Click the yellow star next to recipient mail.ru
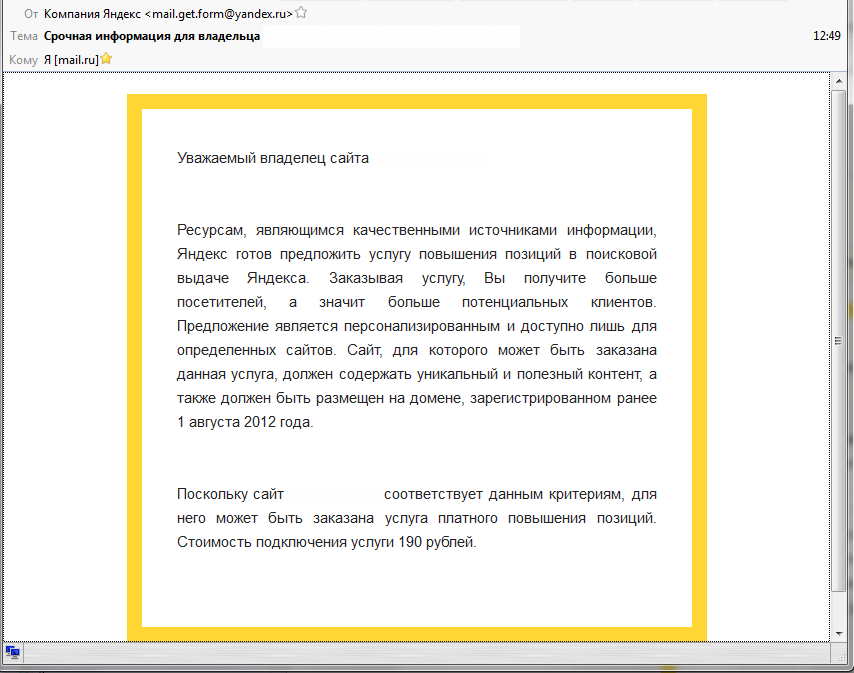The image size is (854, 673). [x=106, y=59]
